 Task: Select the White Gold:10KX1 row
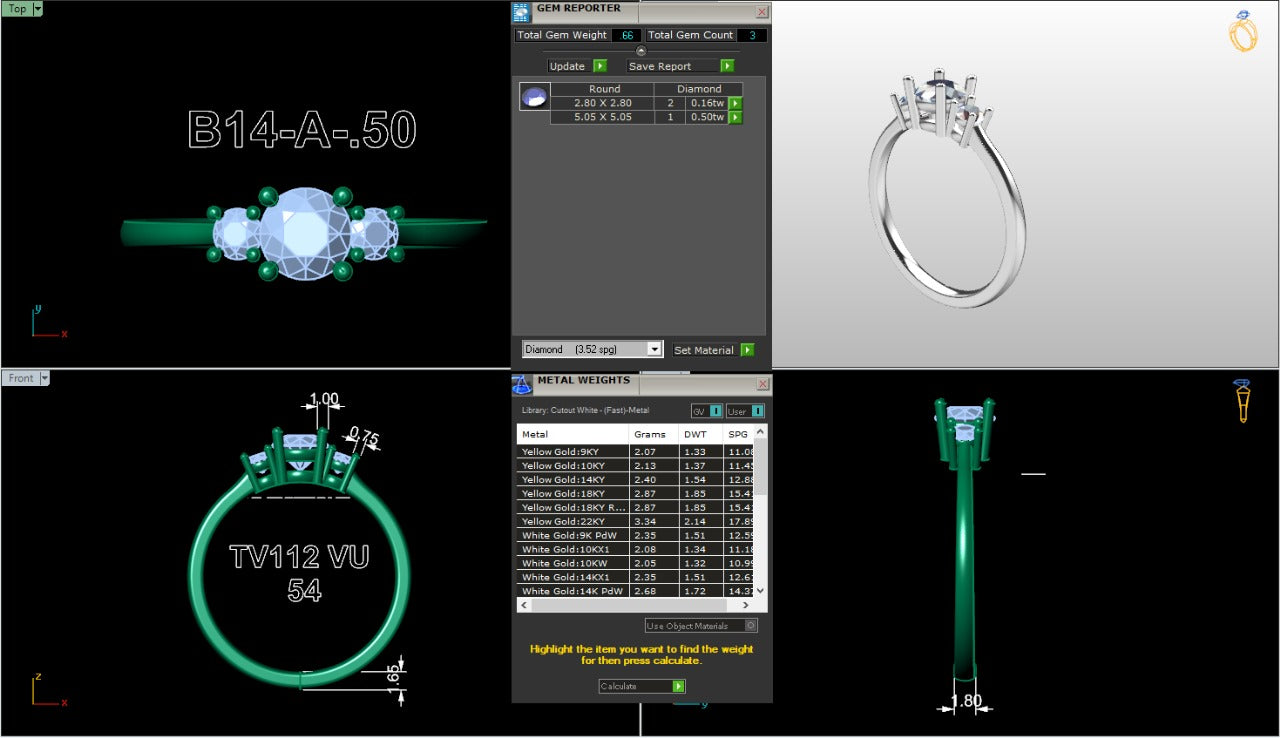click(x=636, y=550)
